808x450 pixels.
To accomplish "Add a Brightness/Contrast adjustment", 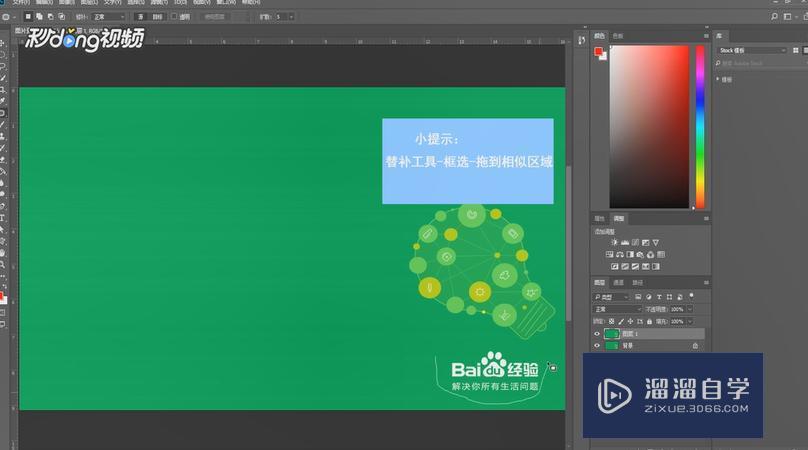I will tap(614, 242).
